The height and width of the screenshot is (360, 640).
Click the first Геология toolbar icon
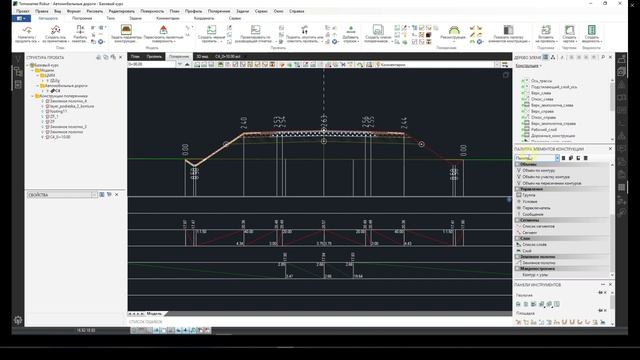[x=518, y=304]
